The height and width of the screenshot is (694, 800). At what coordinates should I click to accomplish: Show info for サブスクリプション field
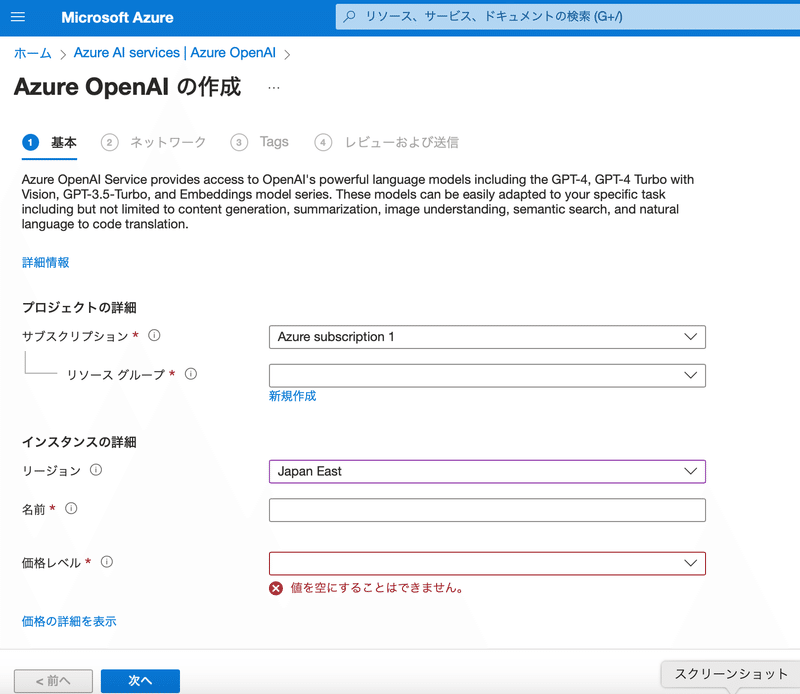[x=154, y=335]
